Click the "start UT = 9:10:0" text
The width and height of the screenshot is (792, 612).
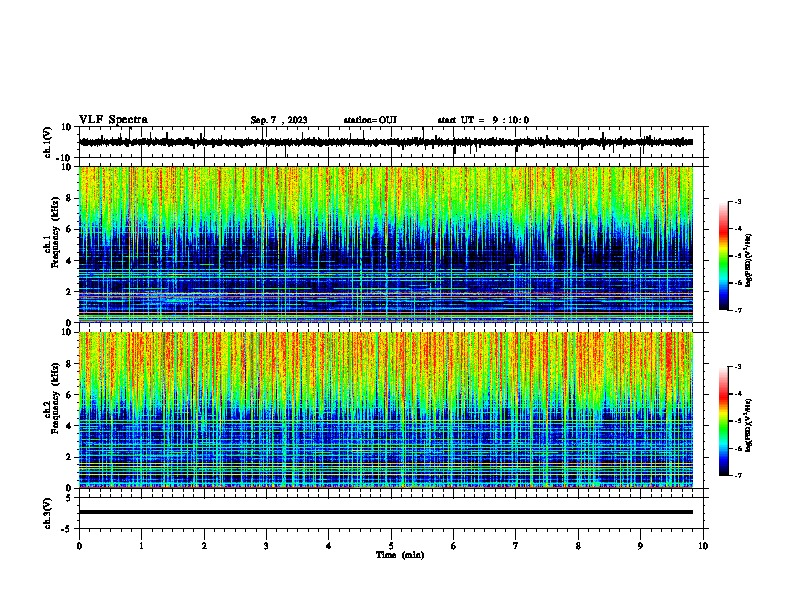483,120
